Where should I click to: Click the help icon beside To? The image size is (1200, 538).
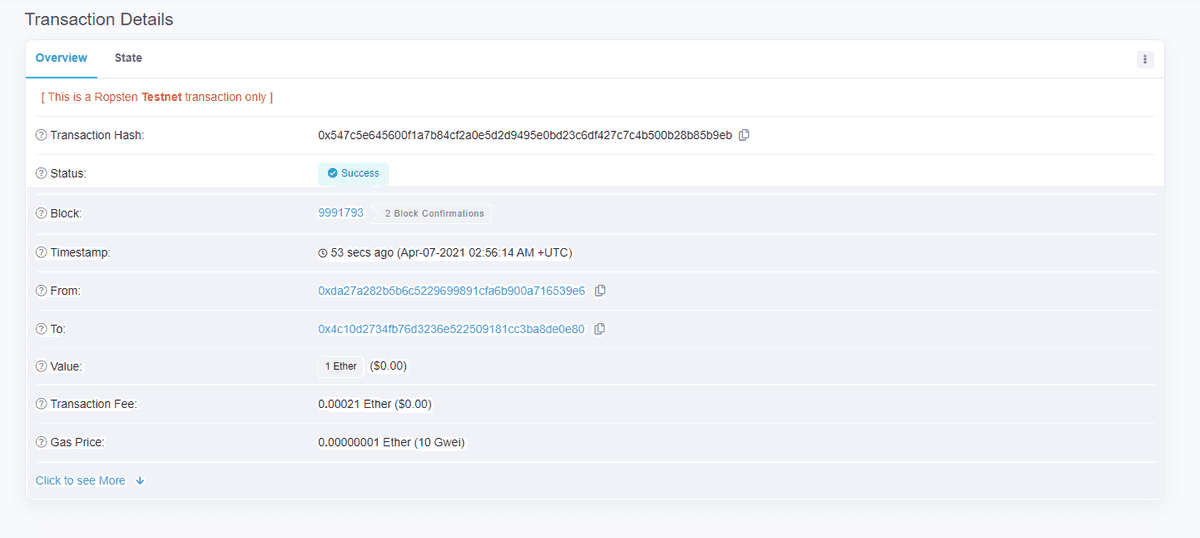(x=41, y=329)
